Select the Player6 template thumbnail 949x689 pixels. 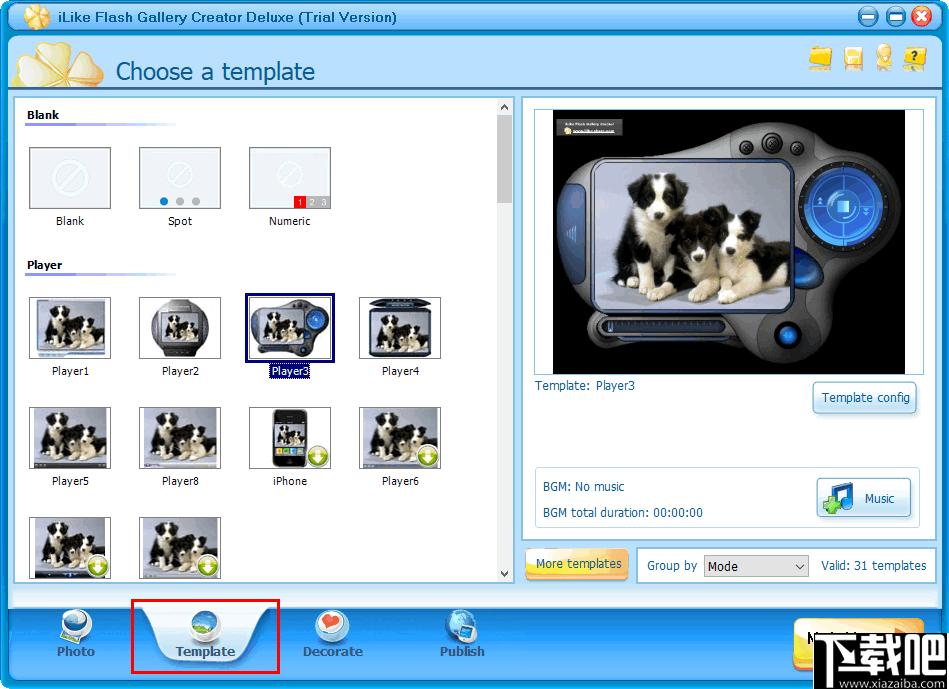click(400, 438)
